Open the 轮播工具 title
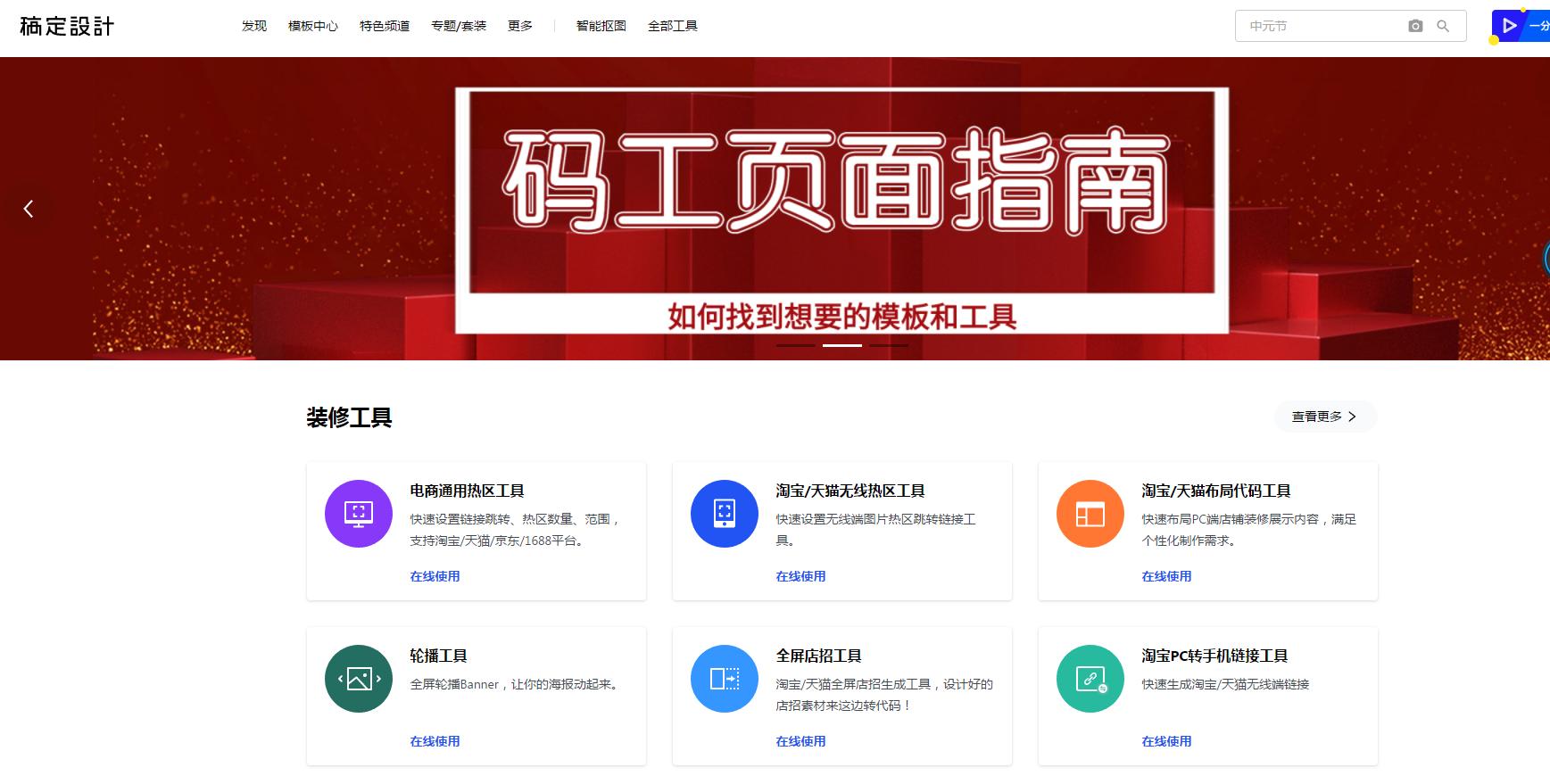The image size is (1550, 784). tap(438, 656)
